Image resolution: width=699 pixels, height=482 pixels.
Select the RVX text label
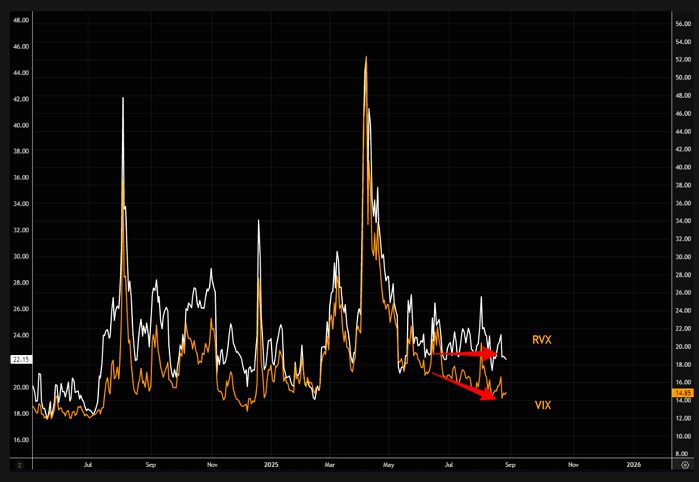(541, 340)
